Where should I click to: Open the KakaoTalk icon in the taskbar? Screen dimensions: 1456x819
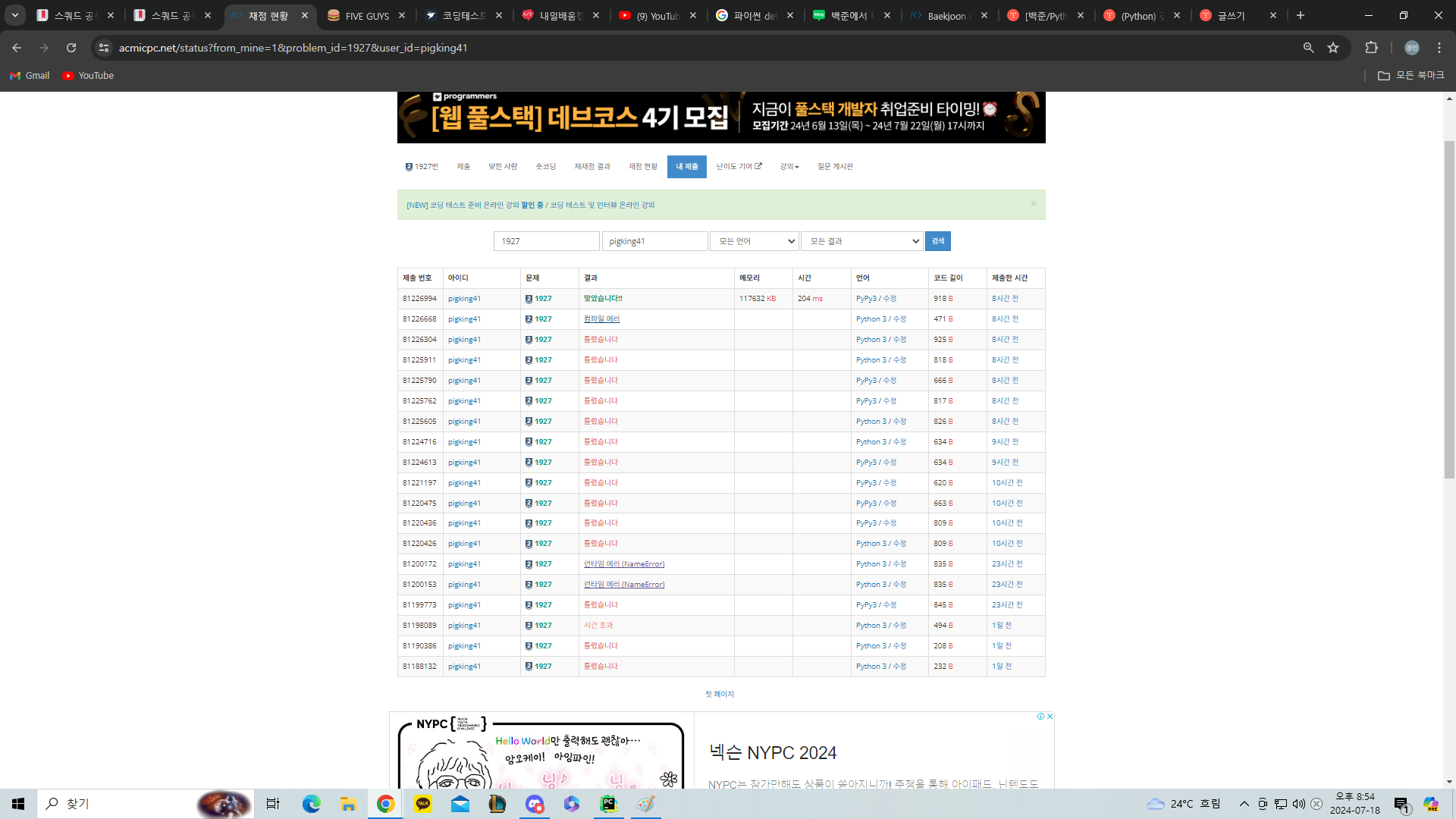(423, 804)
